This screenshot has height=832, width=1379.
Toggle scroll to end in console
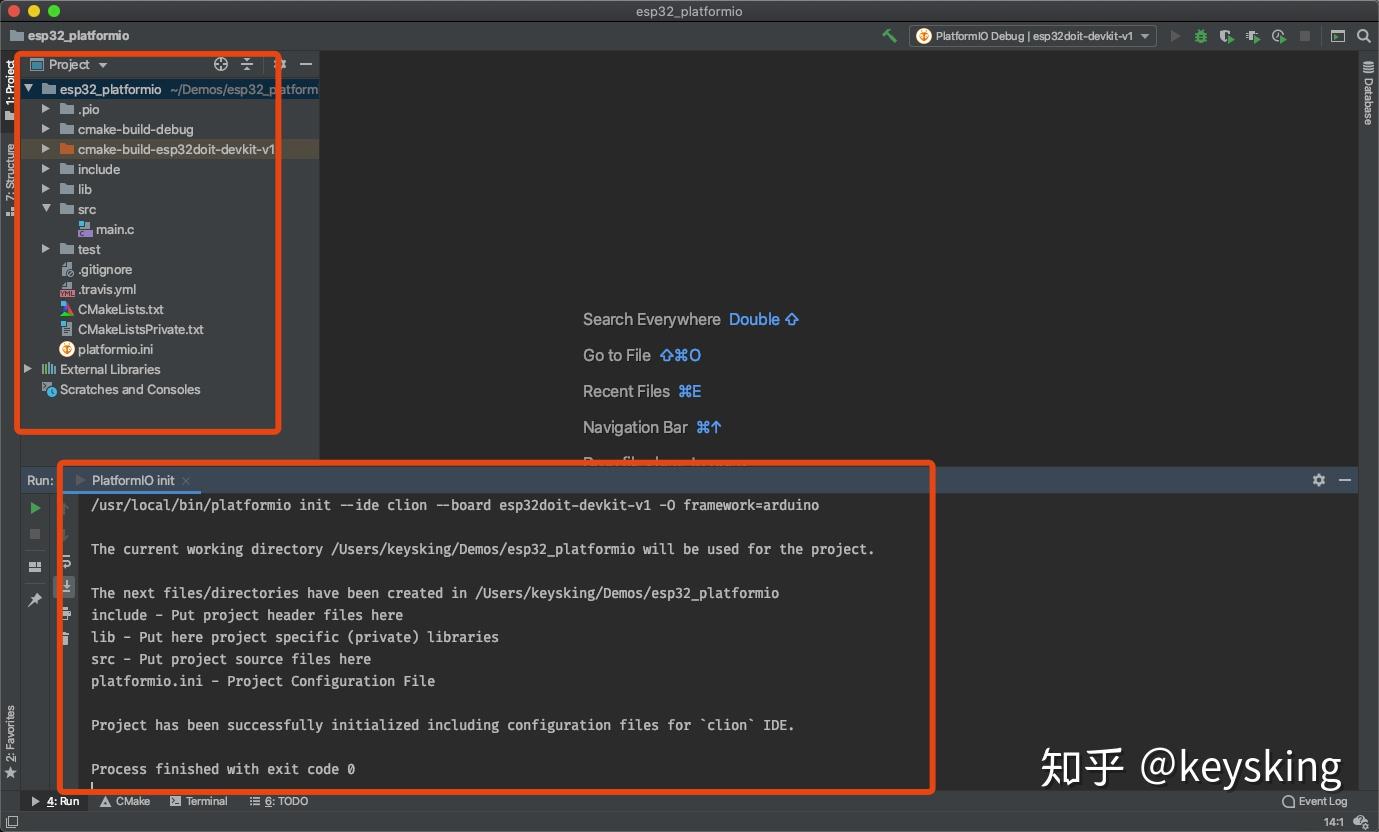(x=66, y=586)
